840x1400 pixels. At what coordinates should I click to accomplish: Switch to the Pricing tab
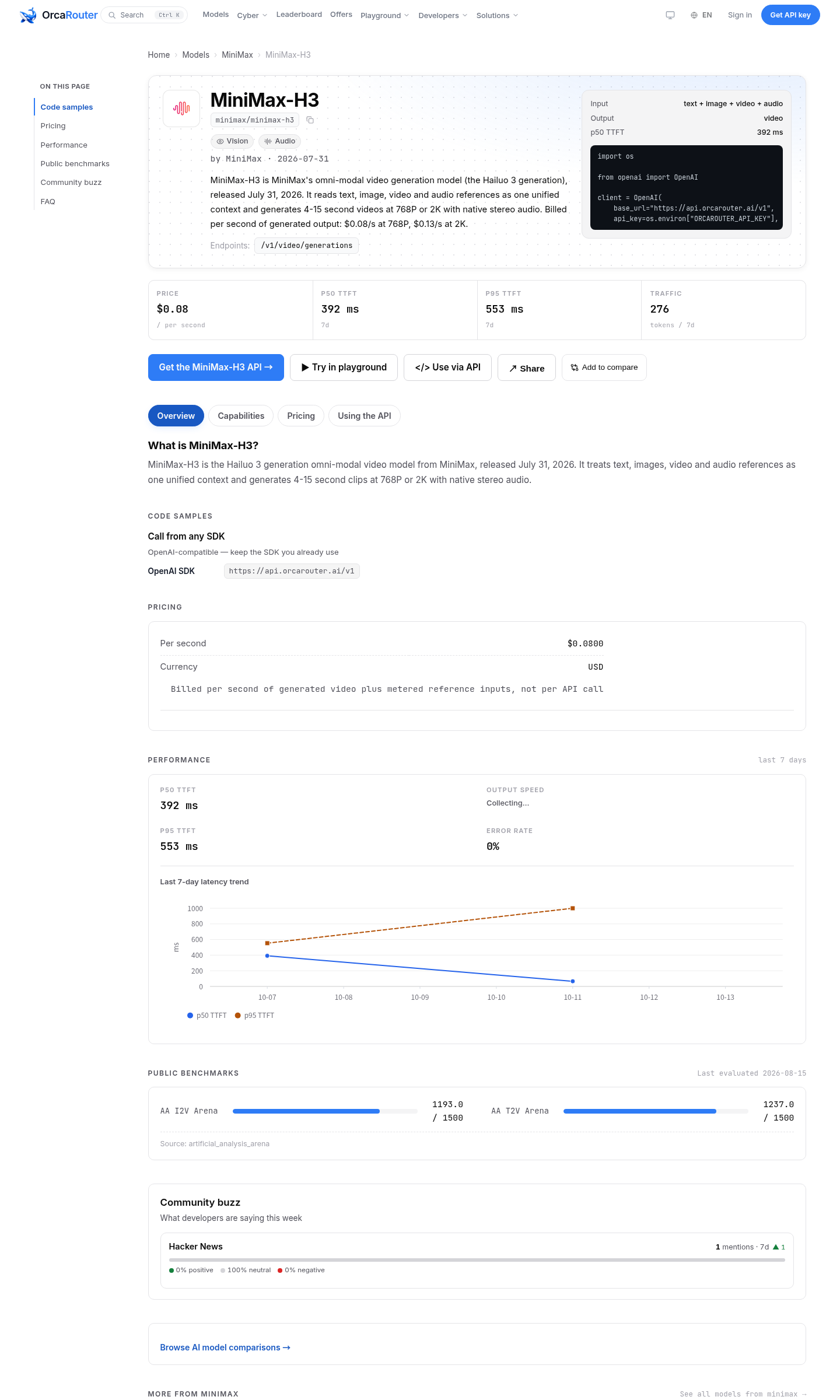click(301, 416)
